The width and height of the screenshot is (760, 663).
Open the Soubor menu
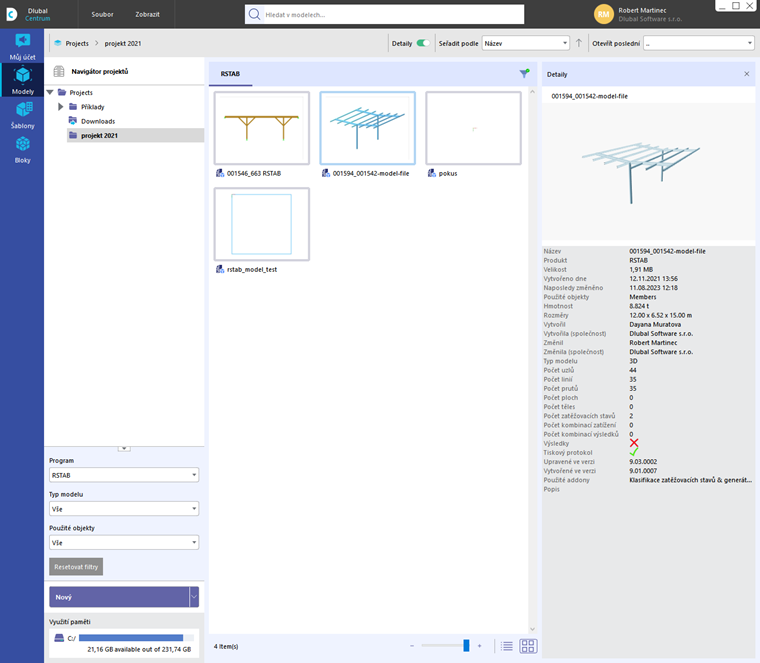(x=102, y=15)
